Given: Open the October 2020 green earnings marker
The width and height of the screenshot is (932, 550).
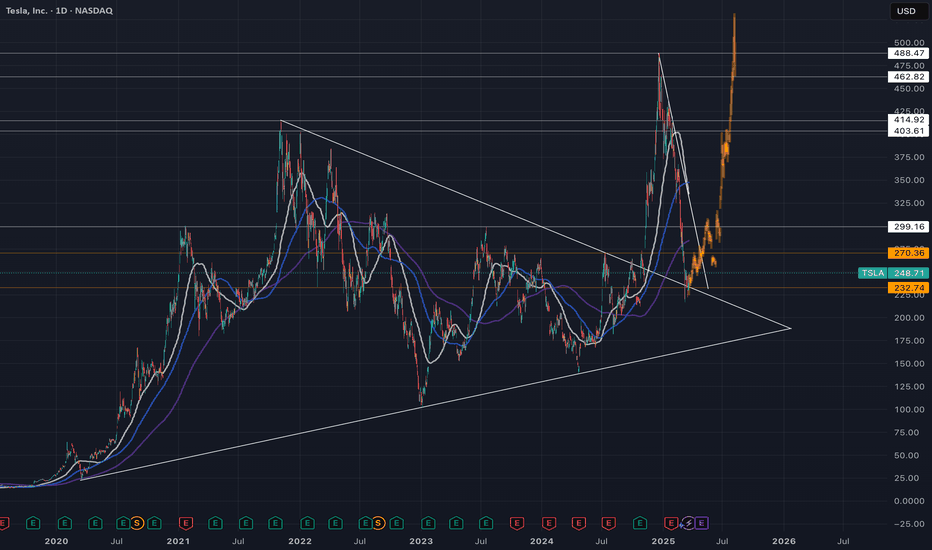Looking at the screenshot, I should [x=154, y=523].
